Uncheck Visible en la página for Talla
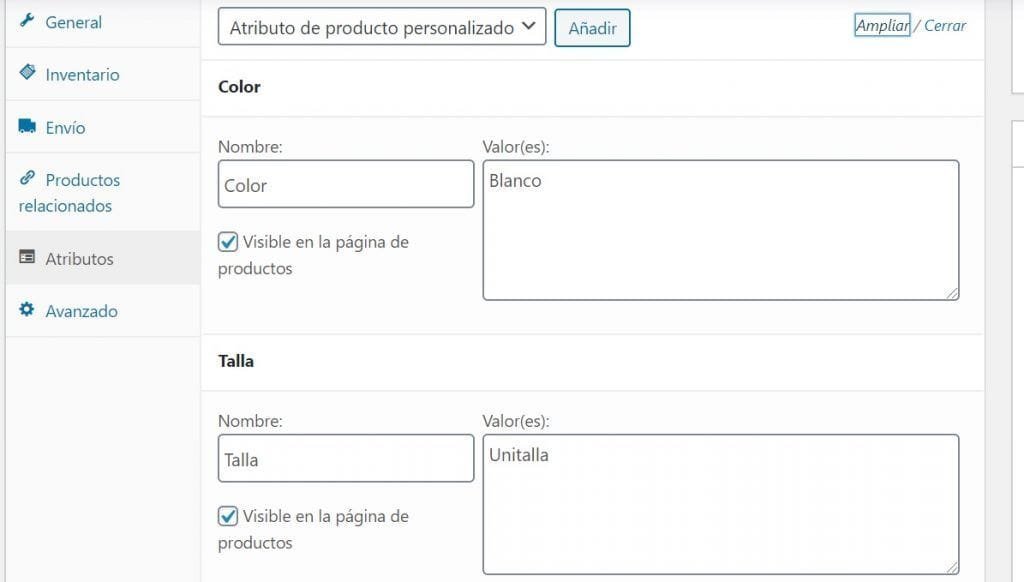Viewport: 1024px width, 582px height. (228, 517)
